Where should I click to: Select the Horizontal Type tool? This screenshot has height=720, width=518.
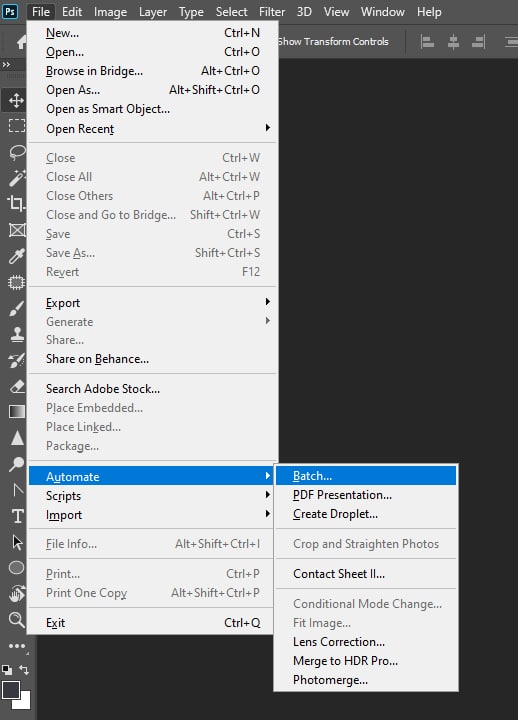point(17,516)
